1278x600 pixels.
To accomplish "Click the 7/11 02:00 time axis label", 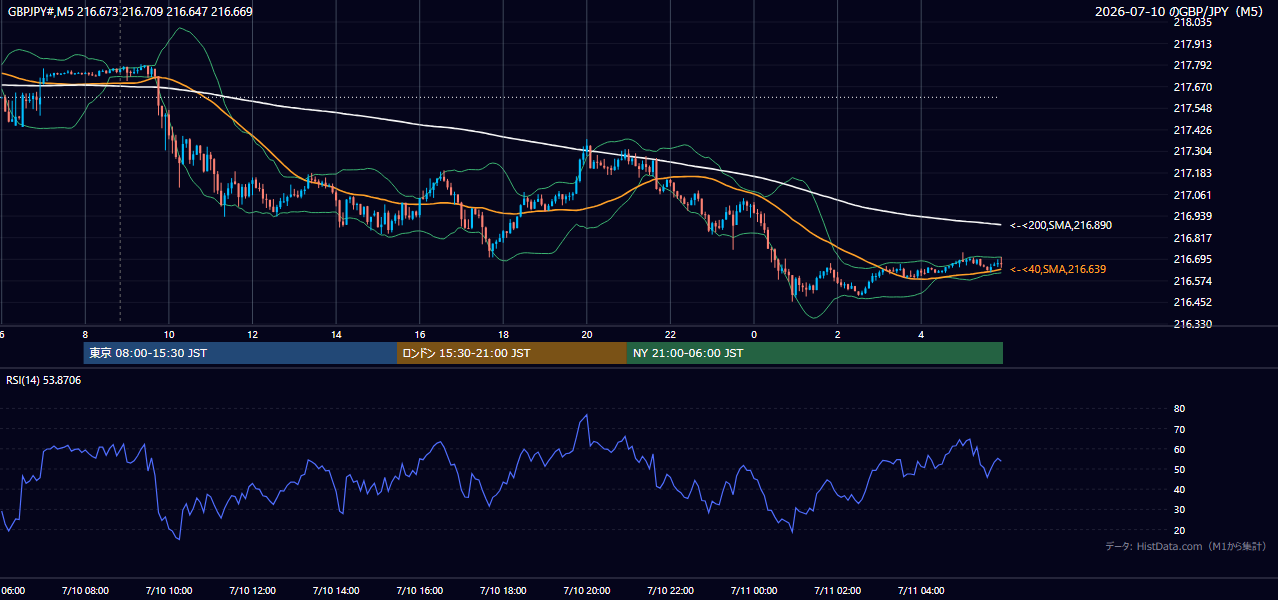I will [837, 590].
